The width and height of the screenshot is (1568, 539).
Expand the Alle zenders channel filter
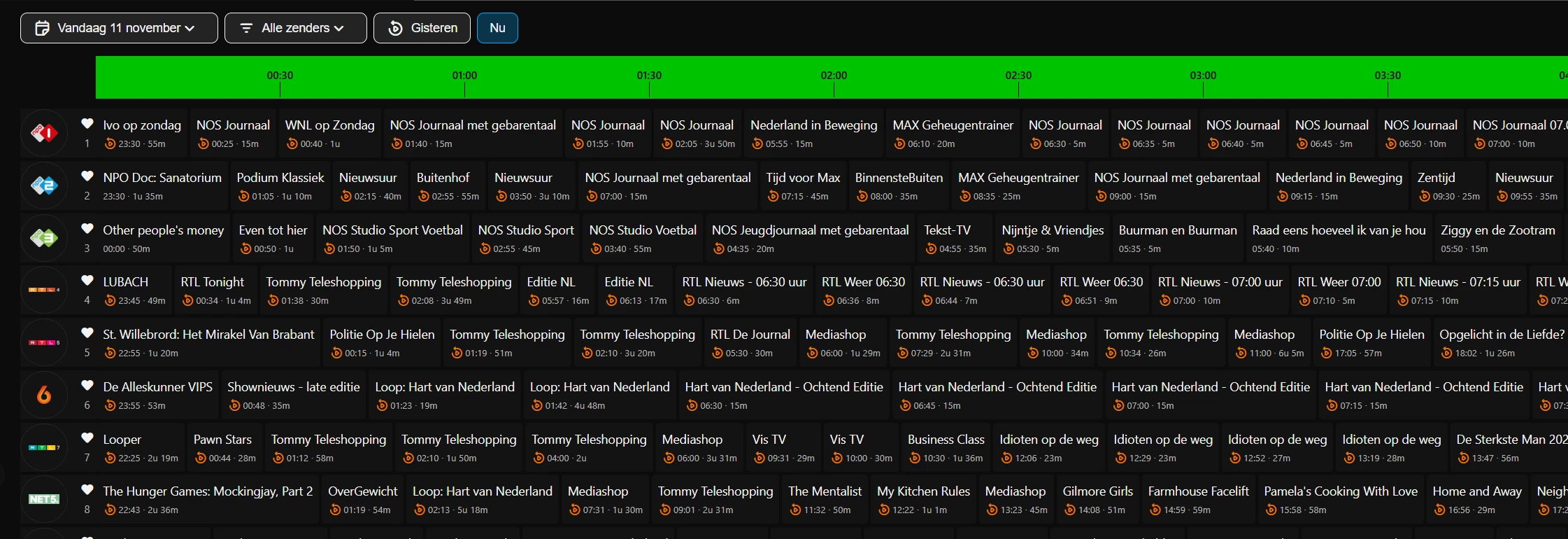(296, 28)
